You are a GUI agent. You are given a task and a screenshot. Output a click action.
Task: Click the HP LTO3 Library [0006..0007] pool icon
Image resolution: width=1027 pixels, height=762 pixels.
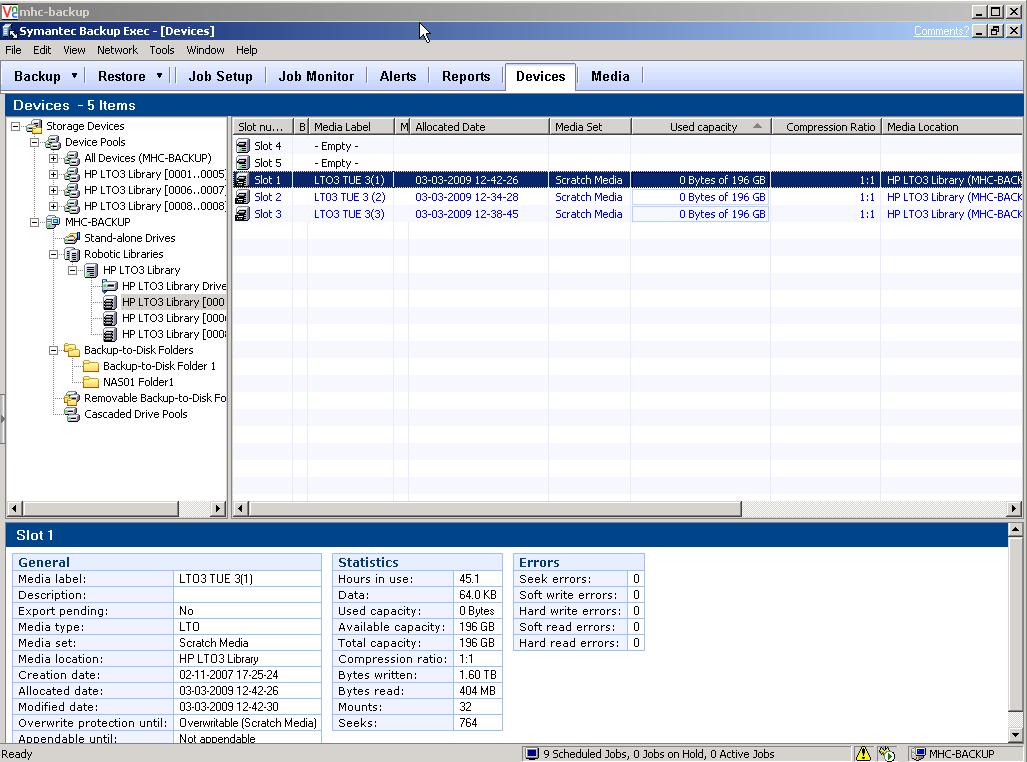point(72,190)
